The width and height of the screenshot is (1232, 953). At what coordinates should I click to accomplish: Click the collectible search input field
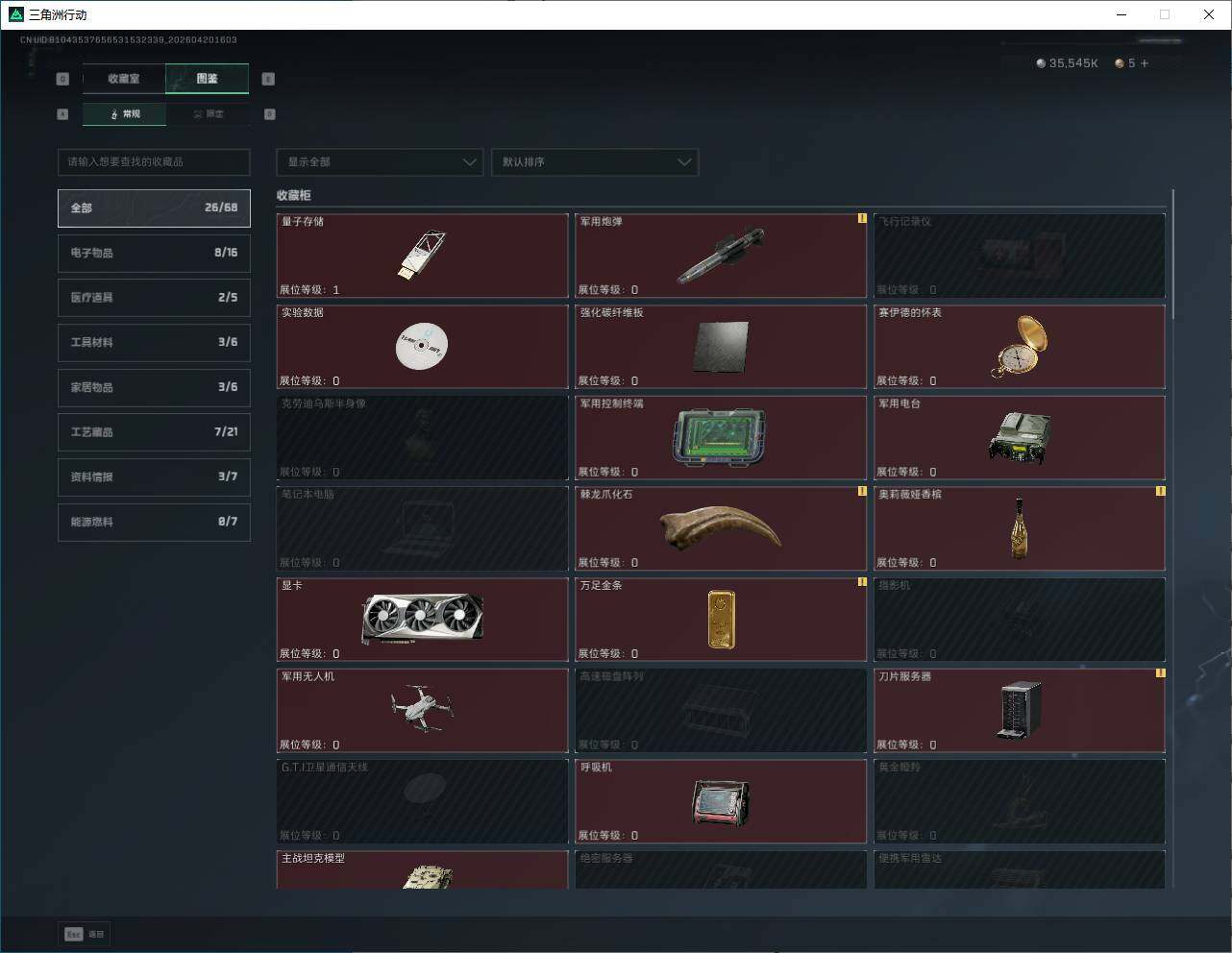[154, 162]
